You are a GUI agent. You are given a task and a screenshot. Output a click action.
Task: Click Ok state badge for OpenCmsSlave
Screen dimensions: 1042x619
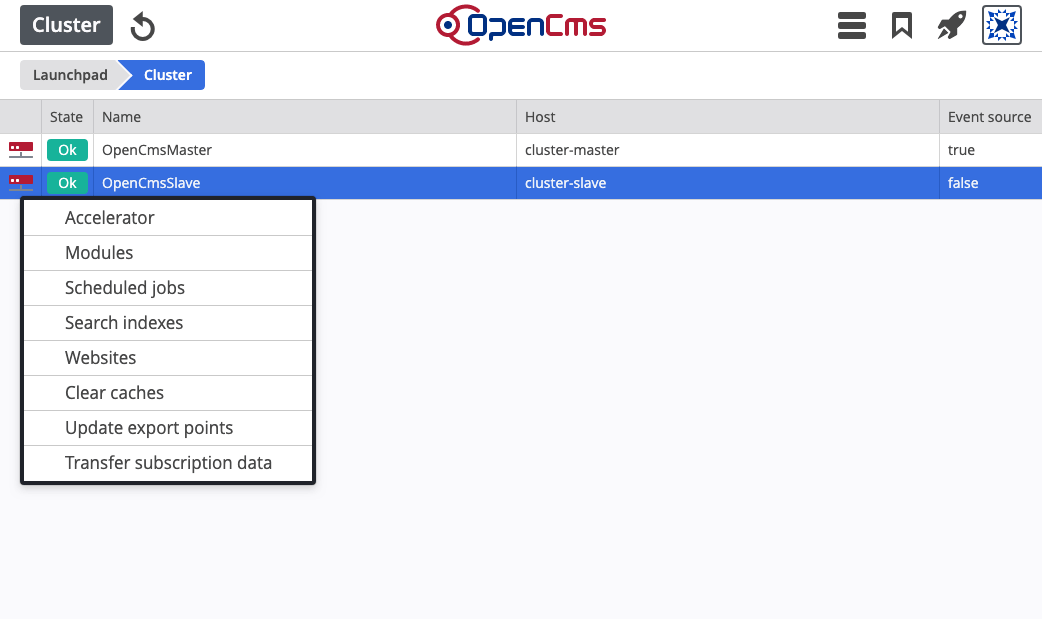[67, 184]
